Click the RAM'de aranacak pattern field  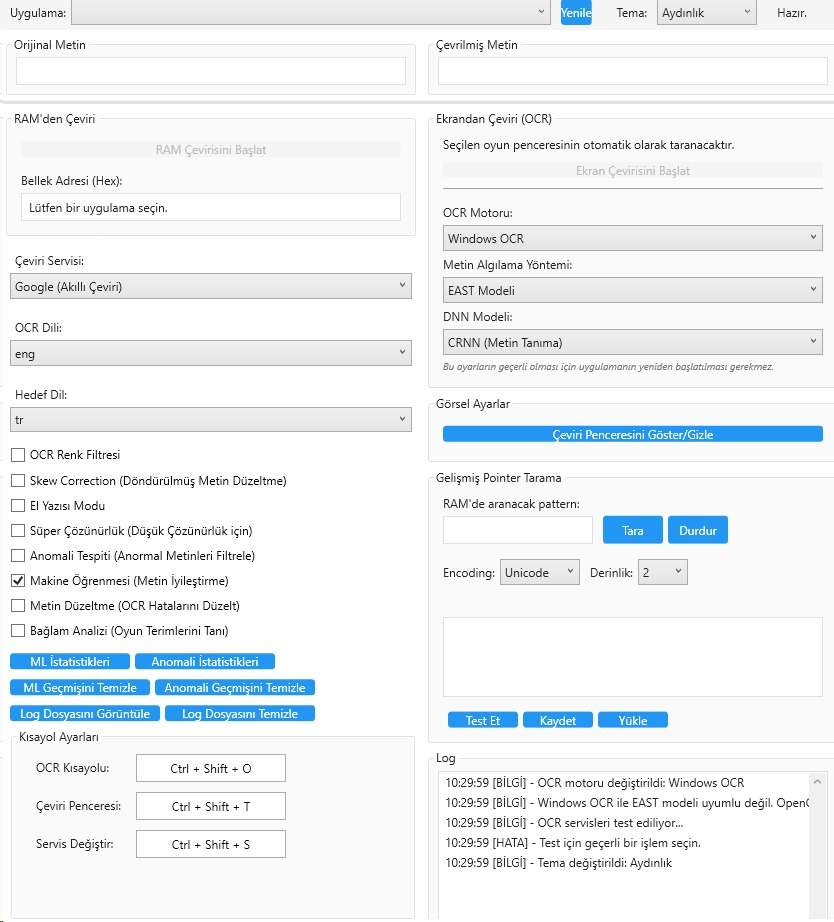click(x=517, y=530)
